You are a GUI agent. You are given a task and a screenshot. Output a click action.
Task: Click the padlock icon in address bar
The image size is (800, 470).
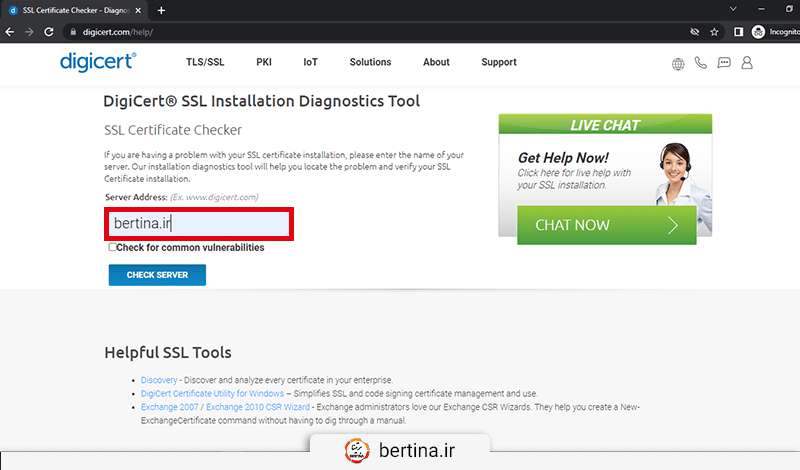(73, 32)
